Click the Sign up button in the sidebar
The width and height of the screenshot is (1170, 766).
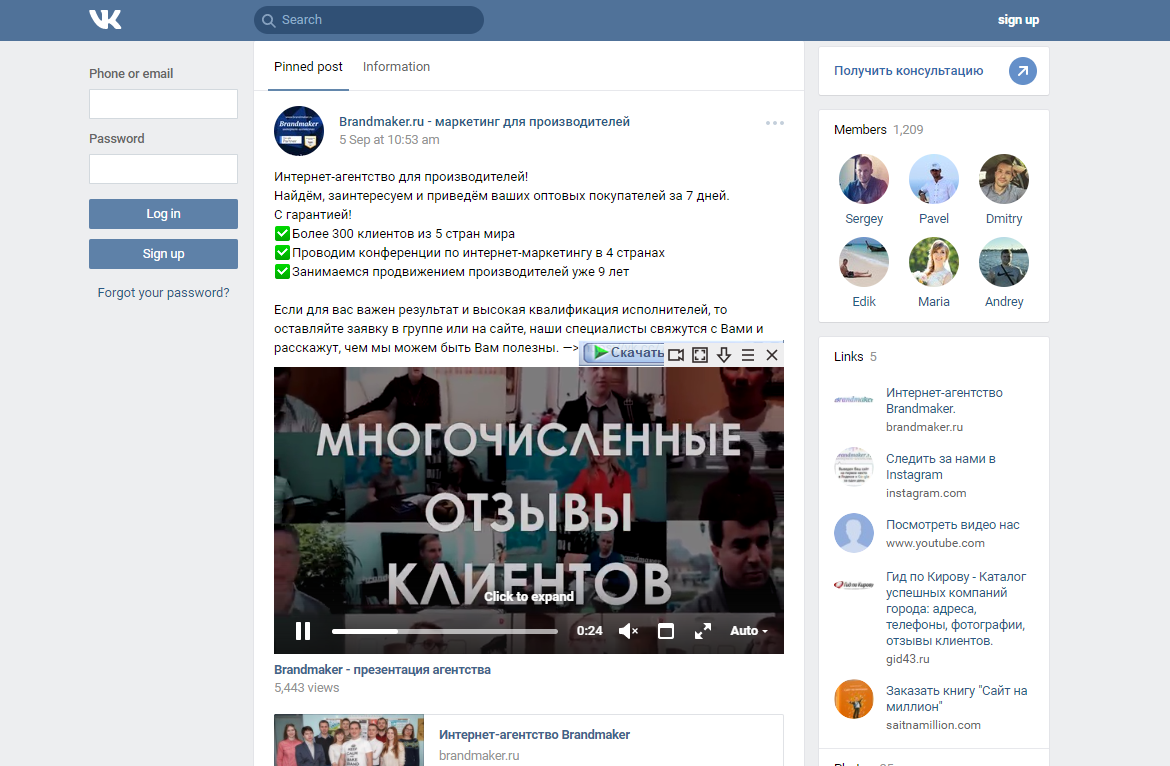(163, 254)
